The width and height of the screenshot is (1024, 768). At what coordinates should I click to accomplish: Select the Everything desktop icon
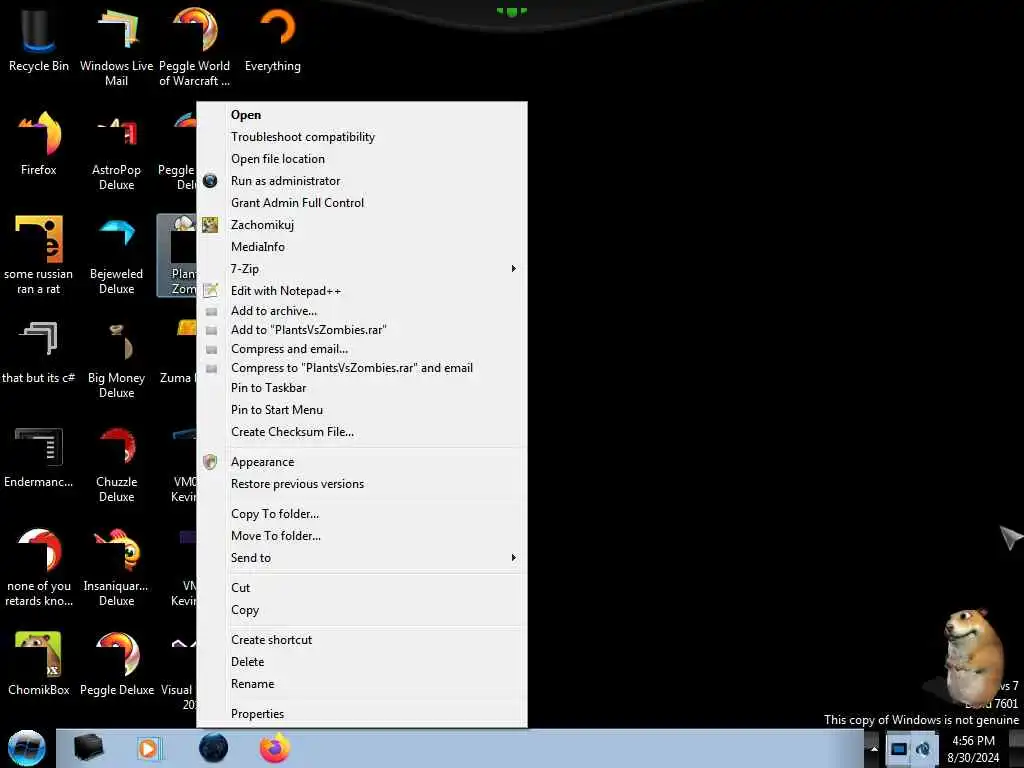273,39
